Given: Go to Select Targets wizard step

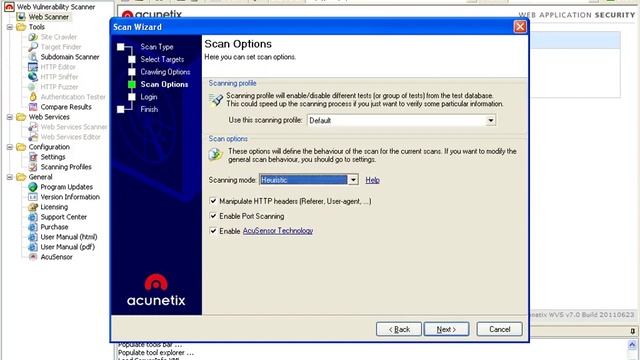Looking at the screenshot, I should click(162, 59).
